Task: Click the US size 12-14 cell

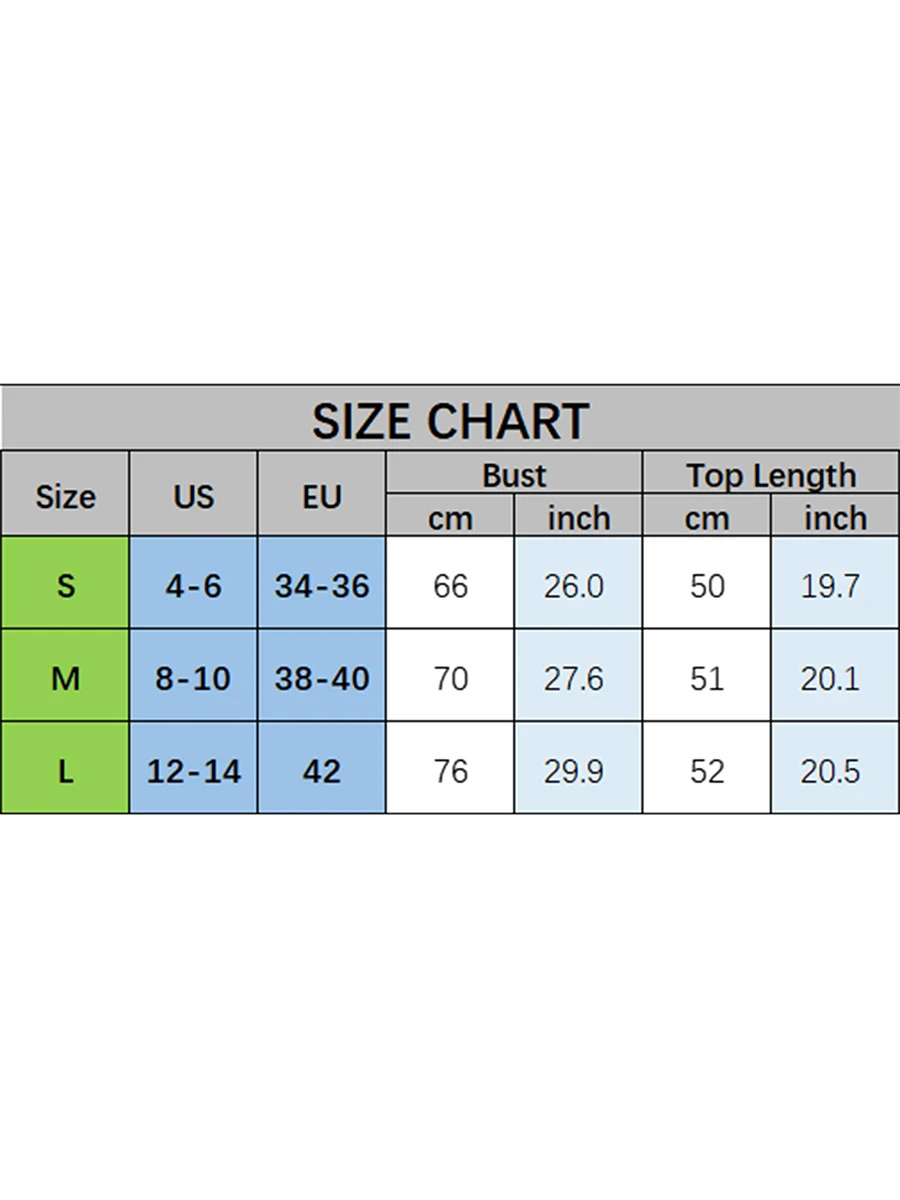Action: tap(193, 768)
